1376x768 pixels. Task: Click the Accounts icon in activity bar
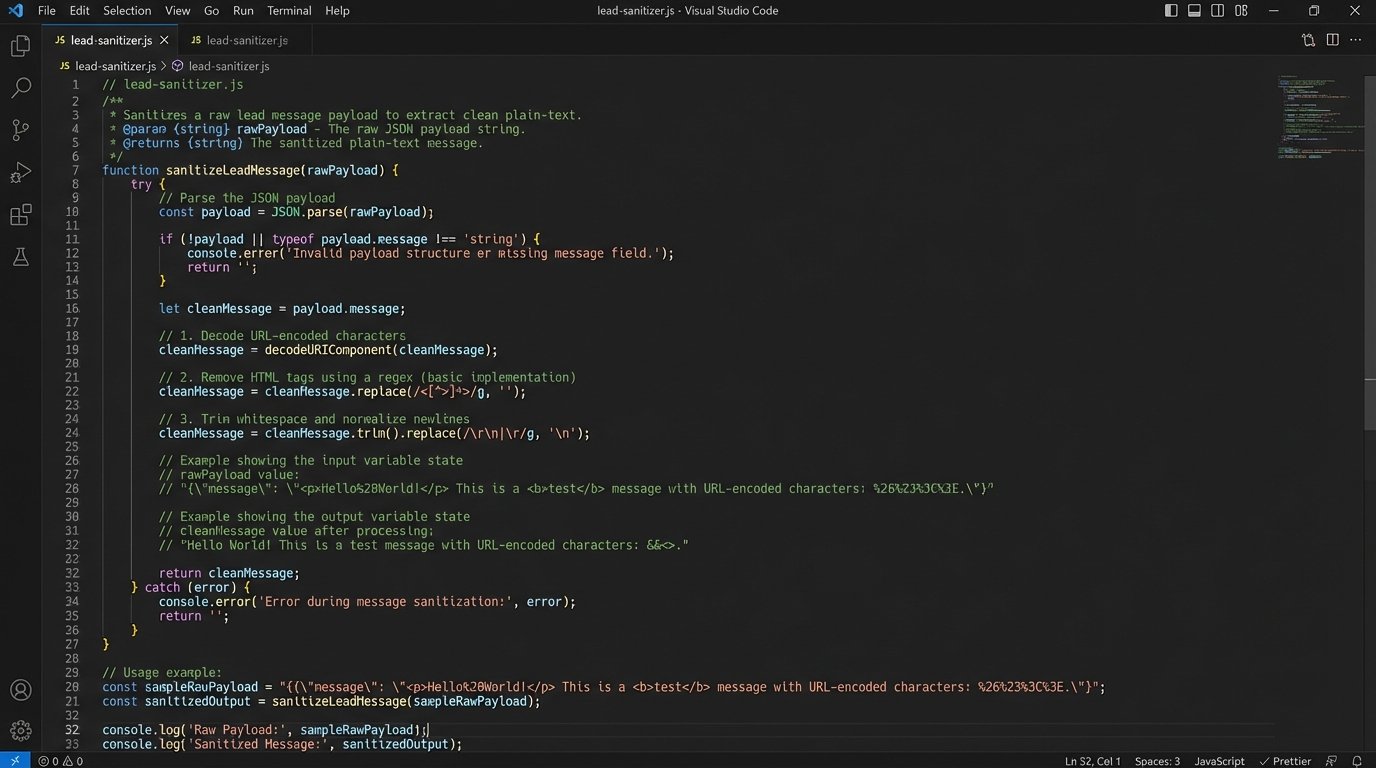[20, 690]
